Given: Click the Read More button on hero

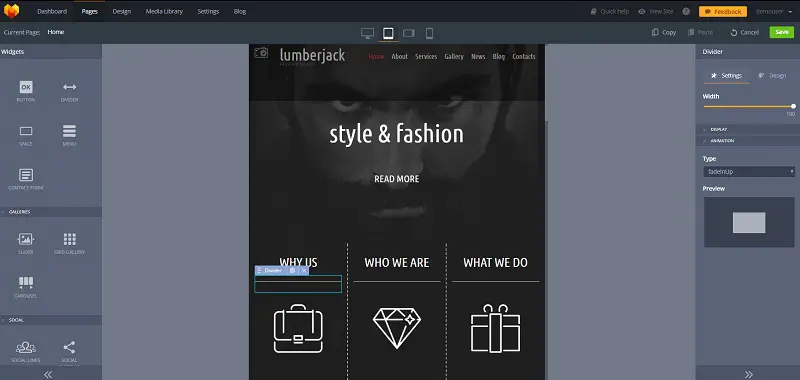Looking at the screenshot, I should point(397,179).
